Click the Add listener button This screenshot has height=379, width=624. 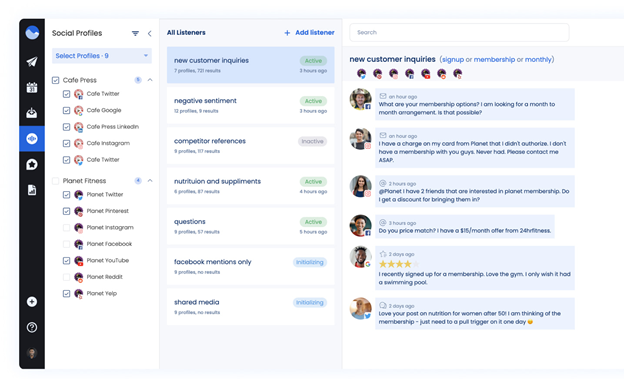click(310, 33)
